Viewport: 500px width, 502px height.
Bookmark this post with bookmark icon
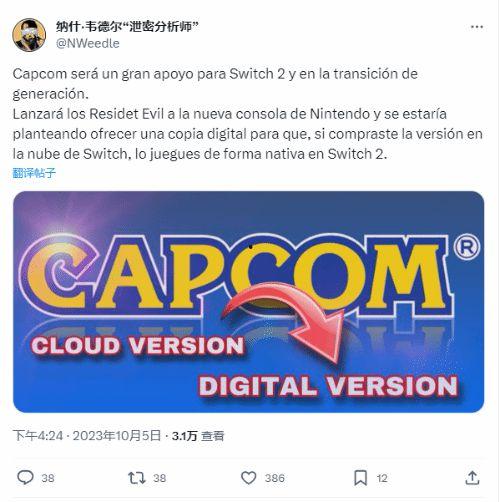click(x=361, y=478)
